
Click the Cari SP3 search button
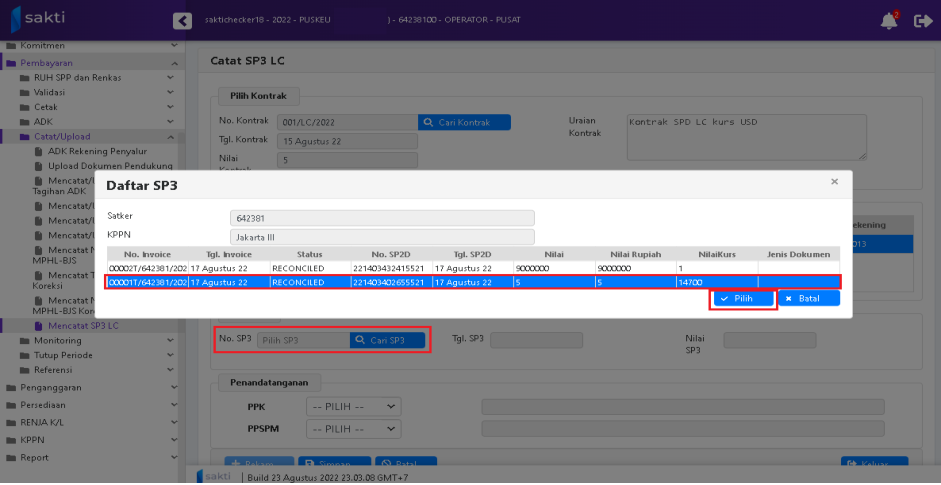(x=388, y=340)
